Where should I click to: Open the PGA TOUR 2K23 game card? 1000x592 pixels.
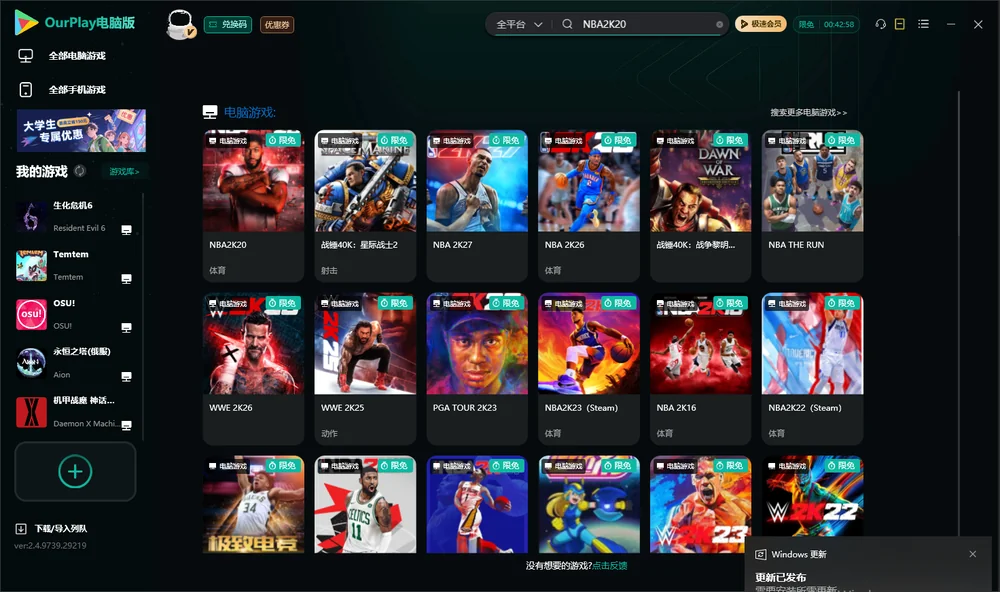click(x=477, y=369)
